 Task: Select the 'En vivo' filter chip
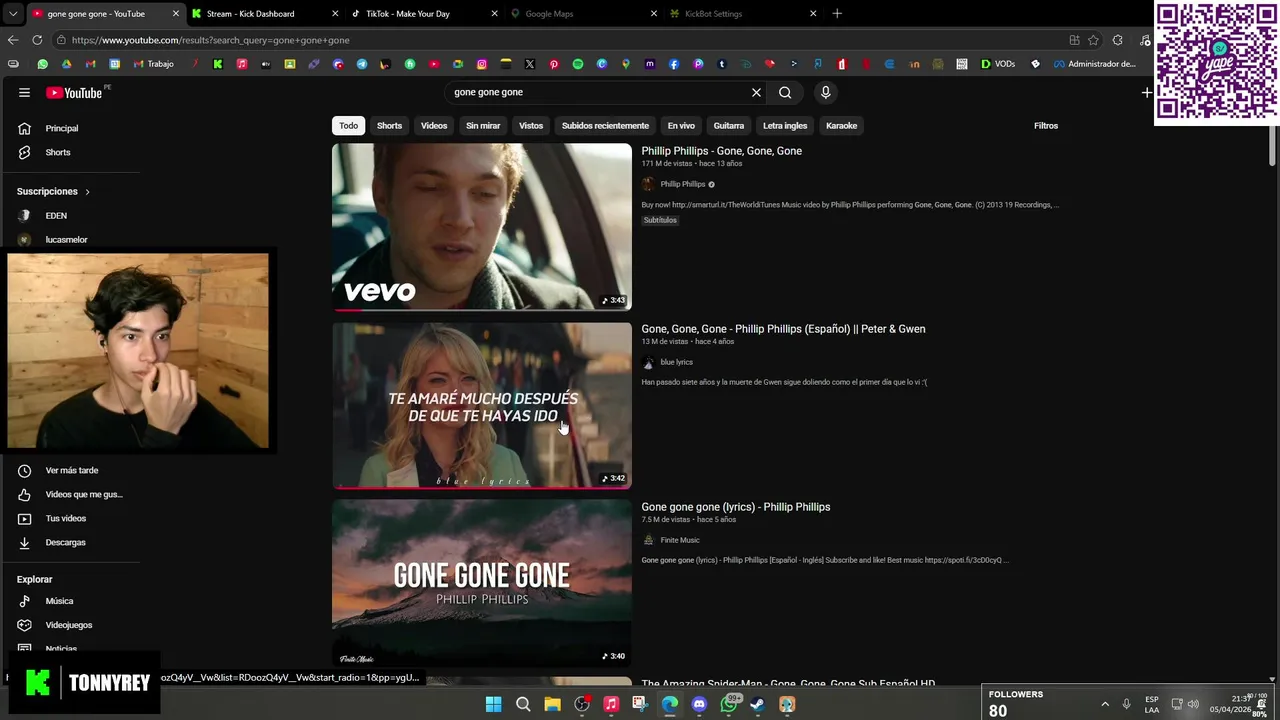click(681, 126)
